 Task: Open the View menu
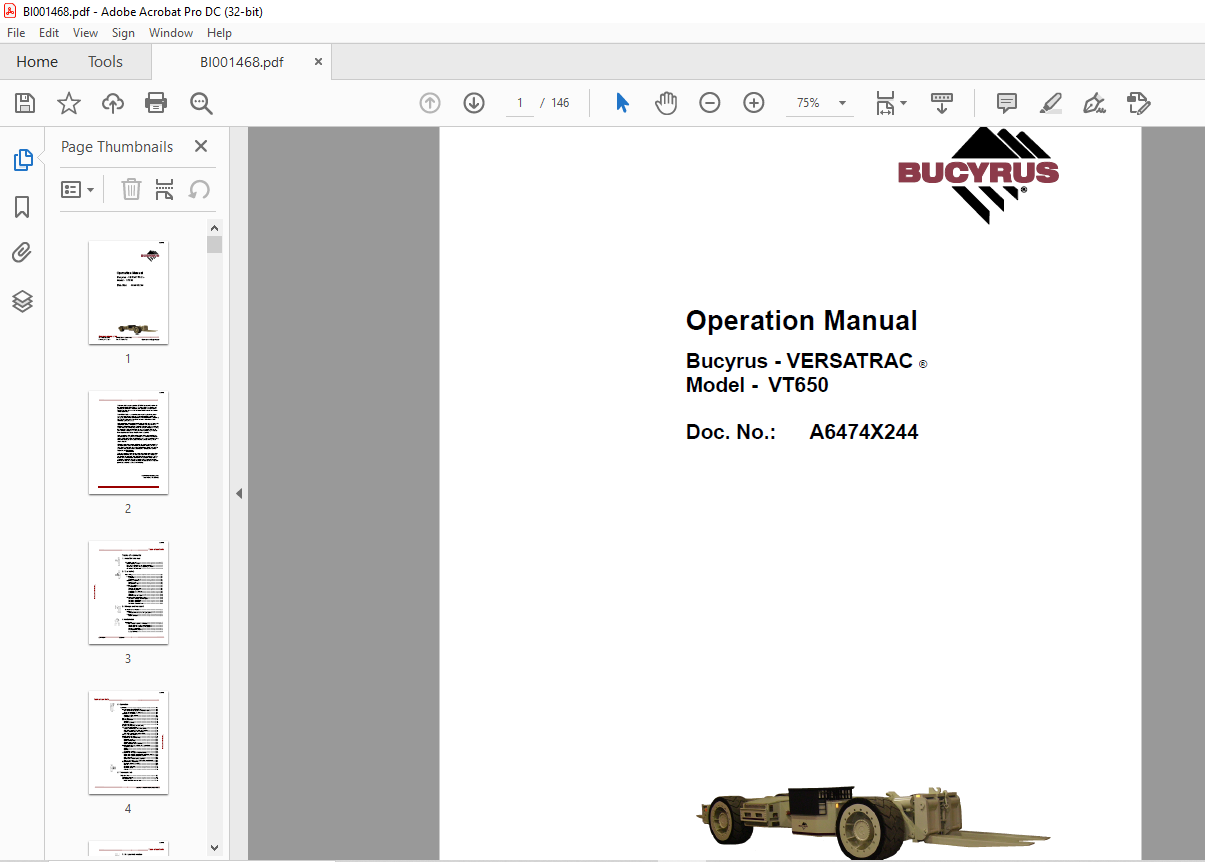coord(85,33)
